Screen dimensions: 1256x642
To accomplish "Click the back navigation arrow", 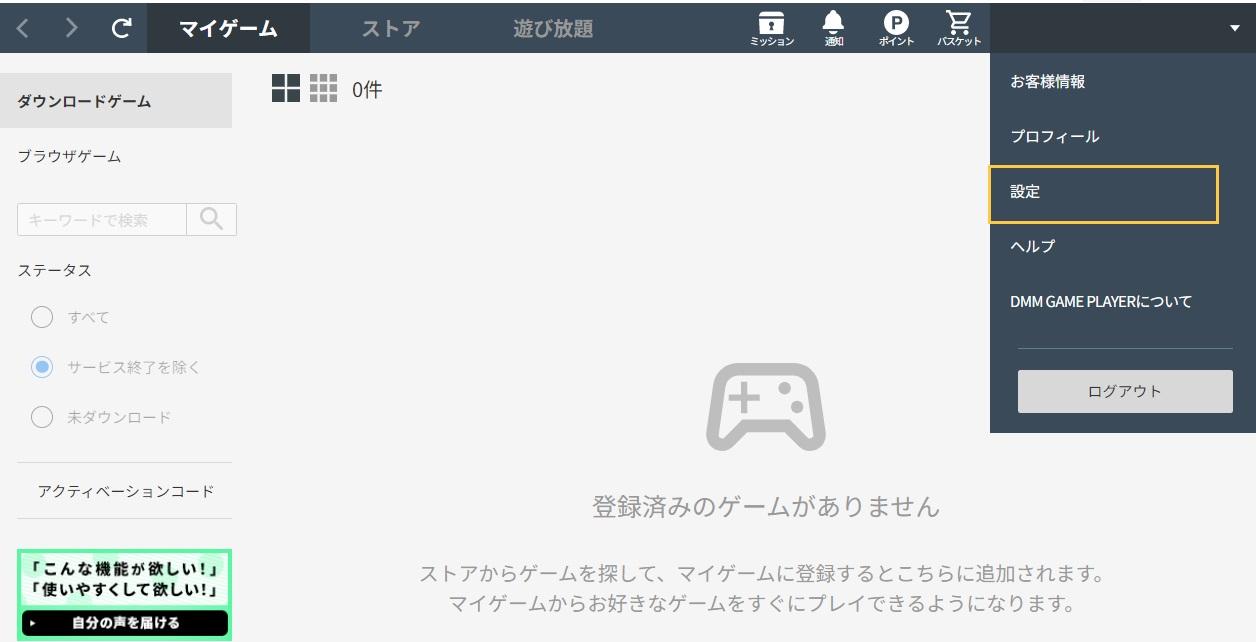I will [22, 28].
